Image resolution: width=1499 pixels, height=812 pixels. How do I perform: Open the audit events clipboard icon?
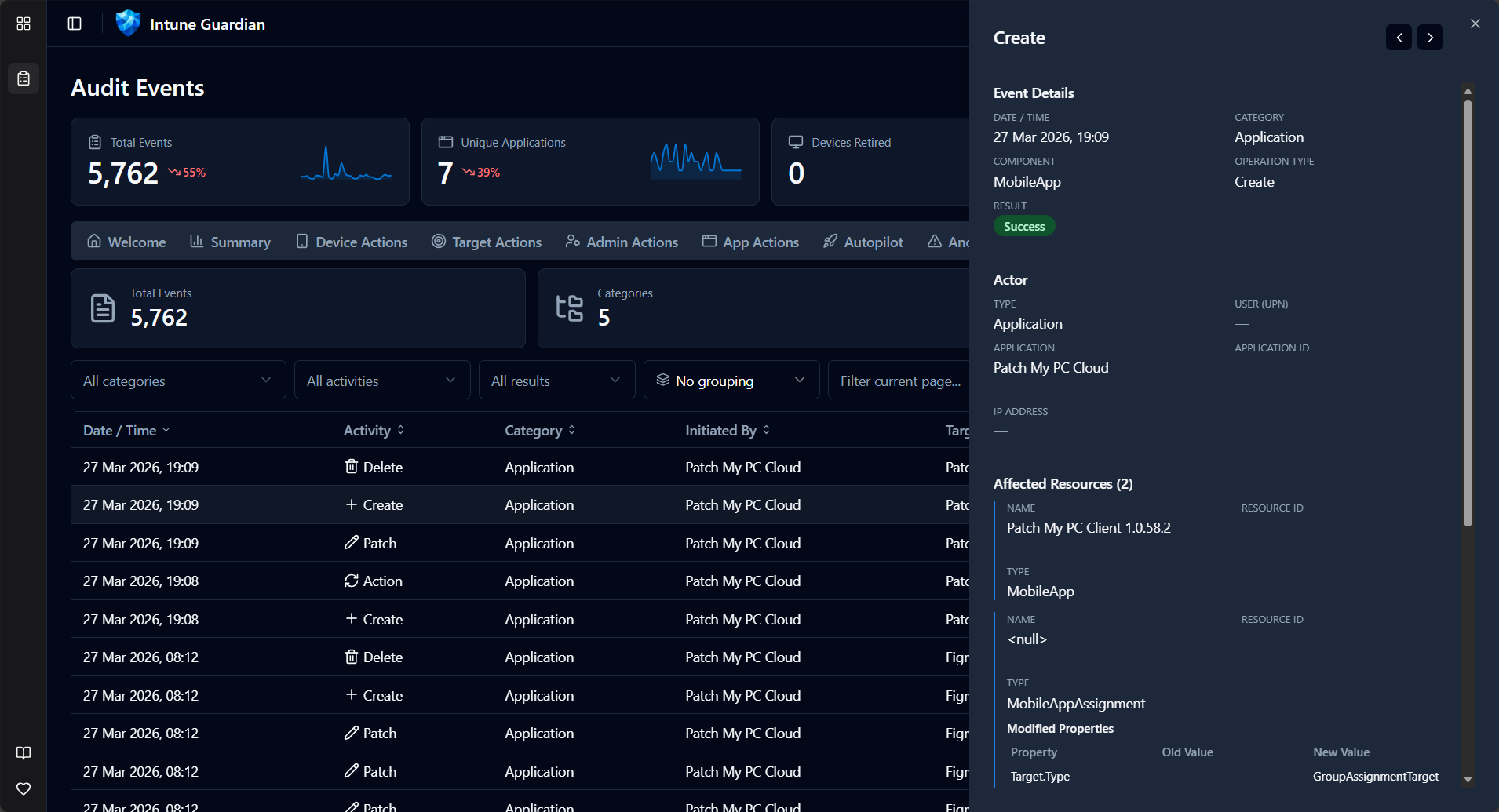pyautogui.click(x=24, y=78)
